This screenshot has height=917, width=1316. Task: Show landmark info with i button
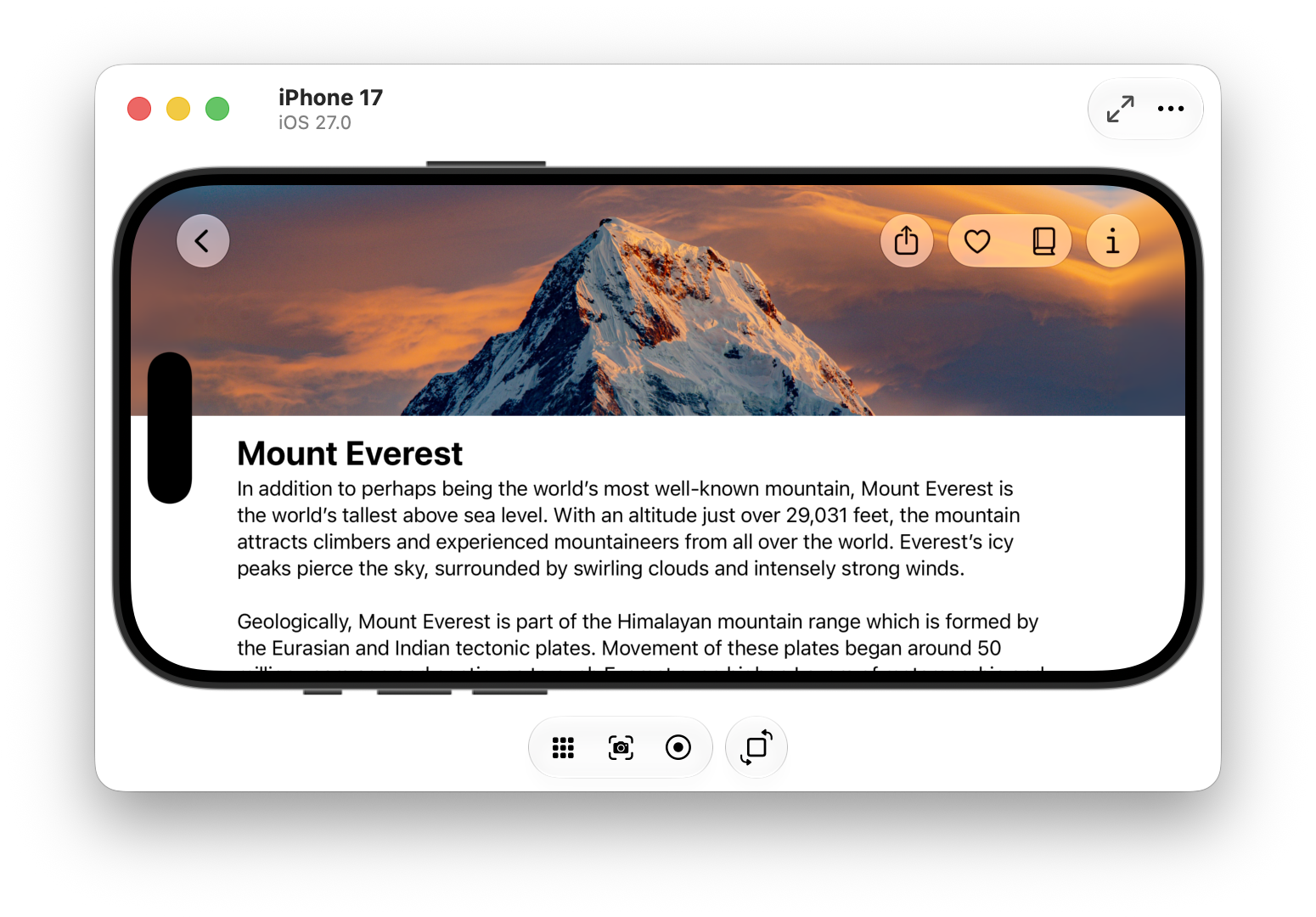coord(1112,241)
